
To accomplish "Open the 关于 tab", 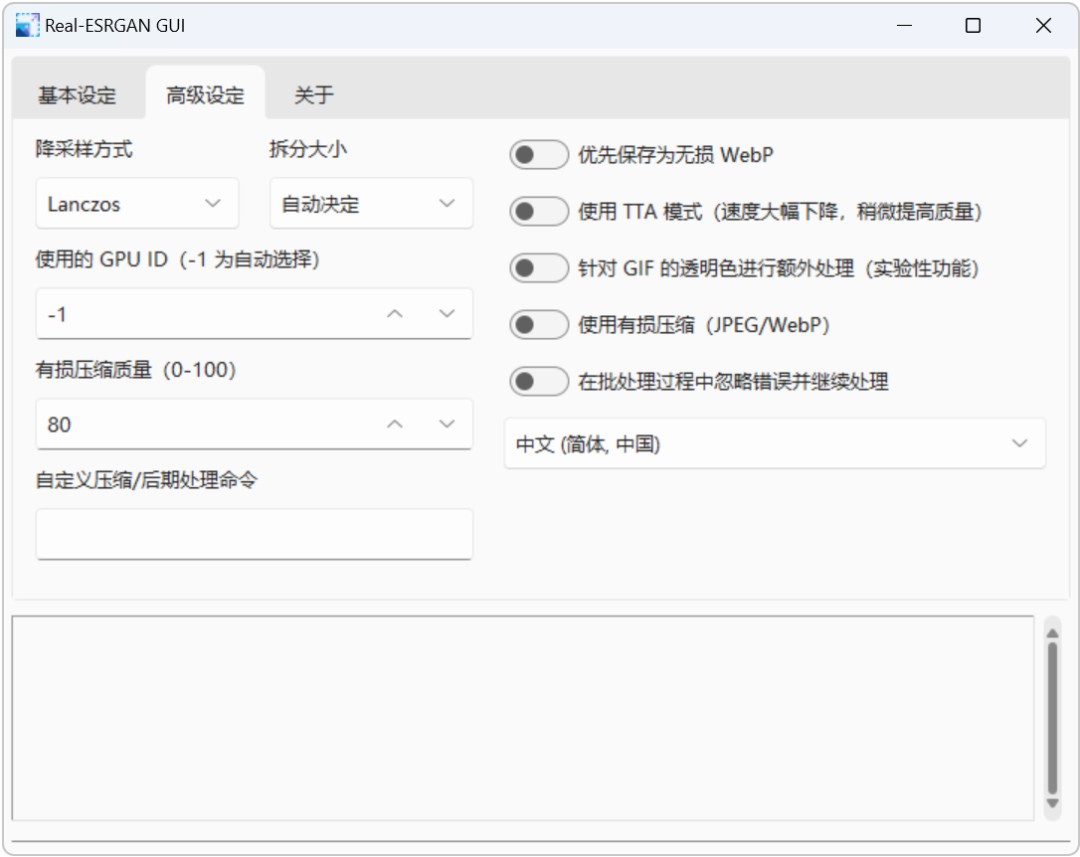I will [x=314, y=94].
